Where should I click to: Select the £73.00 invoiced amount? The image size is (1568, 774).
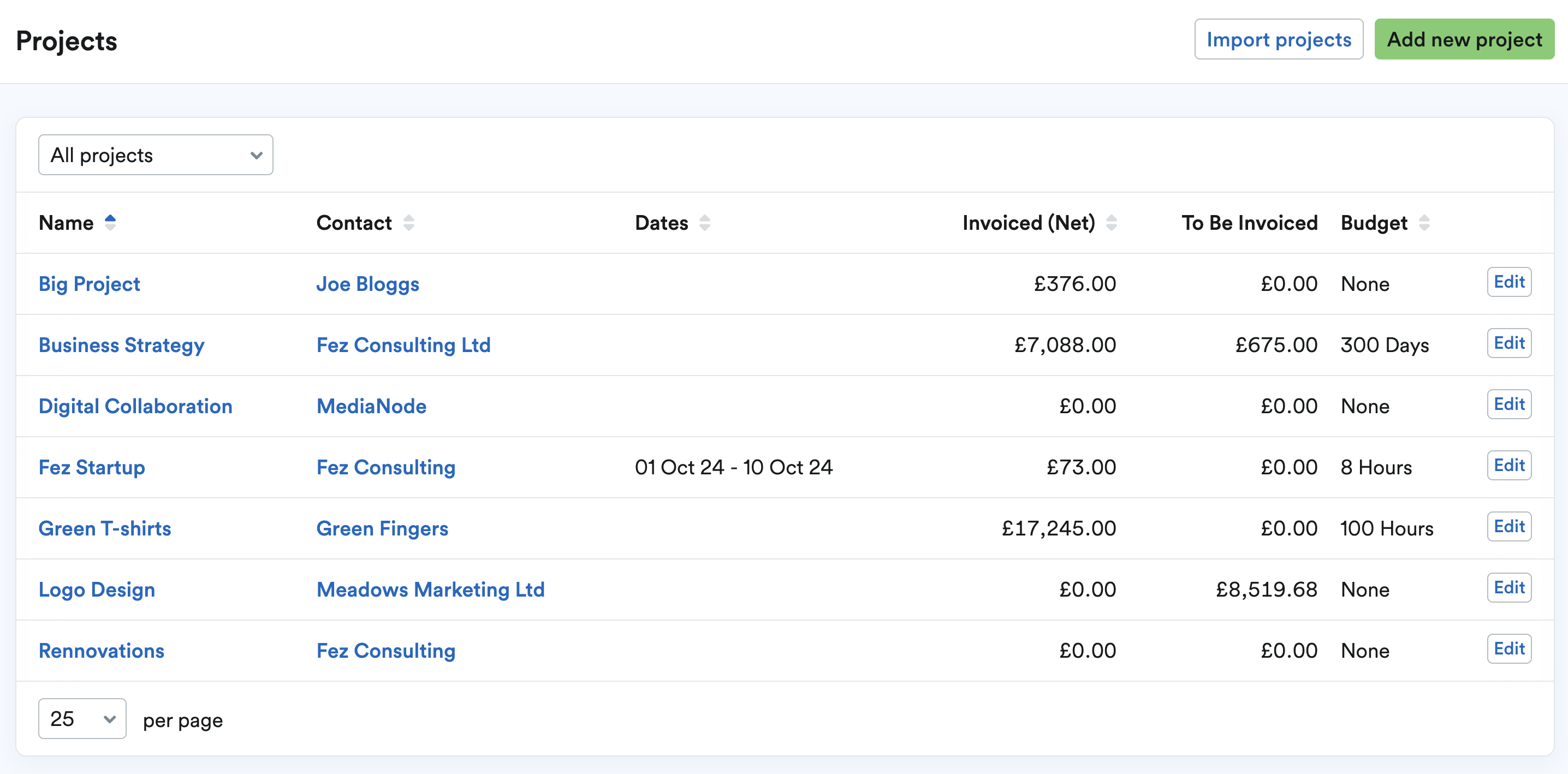[1081, 467]
